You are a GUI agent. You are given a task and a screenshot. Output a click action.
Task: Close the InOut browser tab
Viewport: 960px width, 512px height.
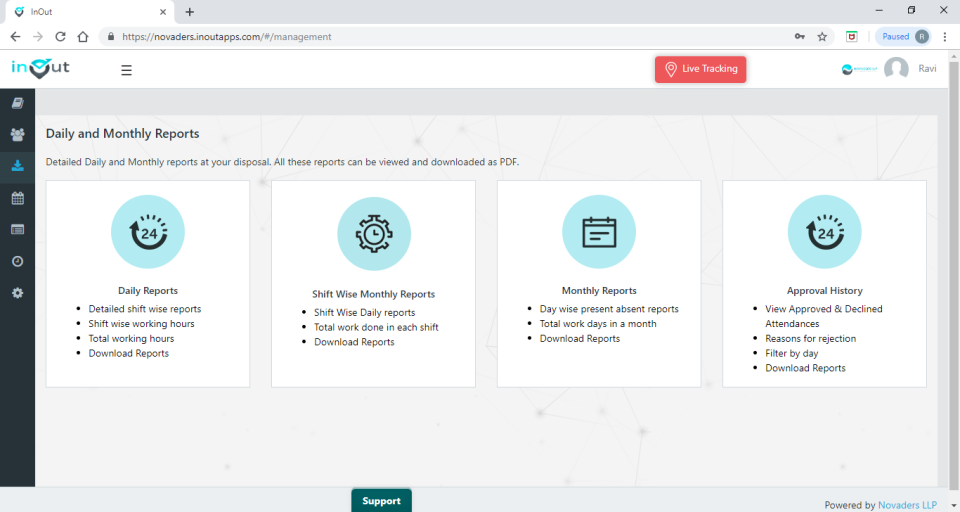pos(163,12)
